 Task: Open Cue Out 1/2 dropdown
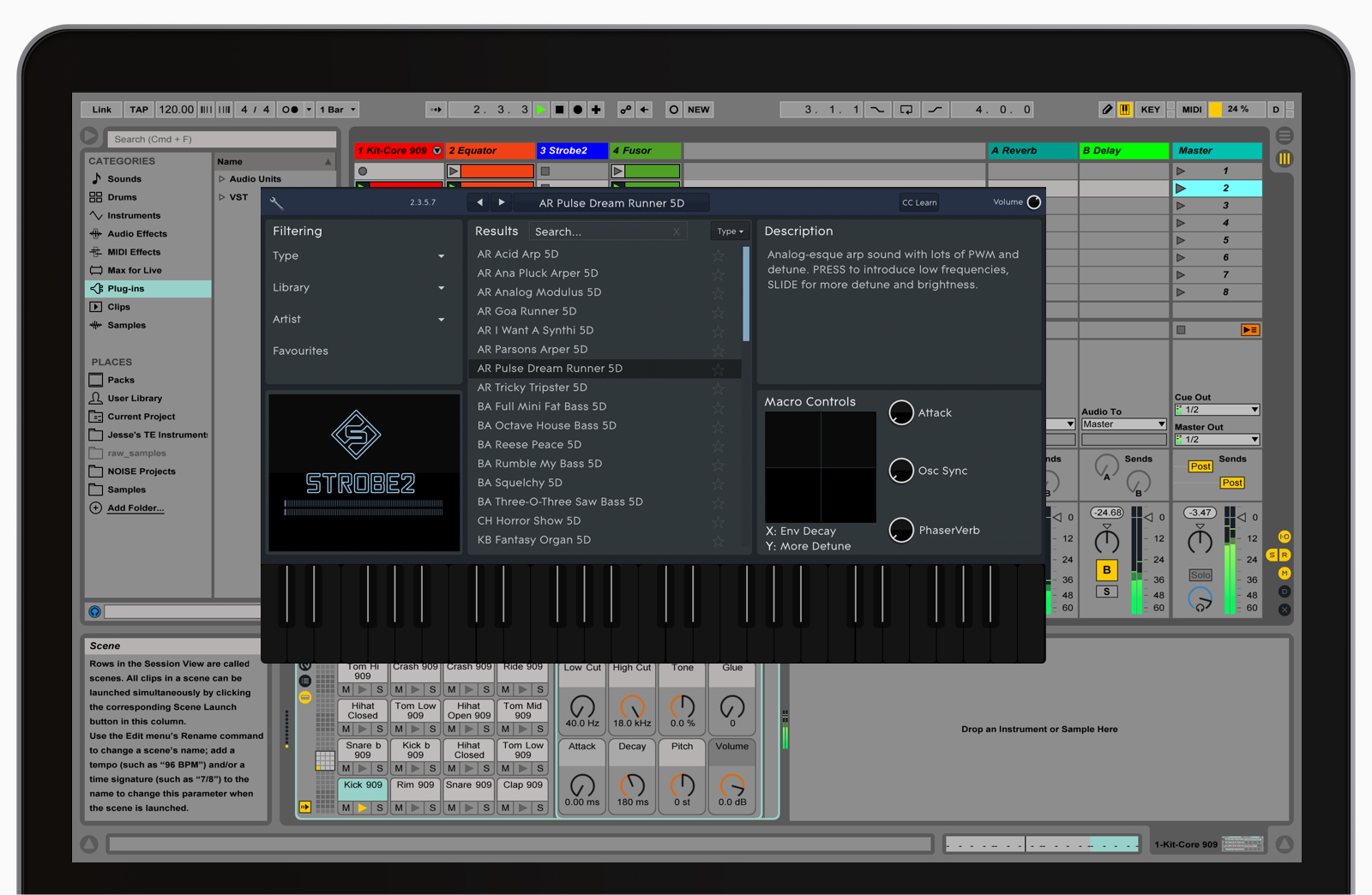pyautogui.click(x=1217, y=410)
